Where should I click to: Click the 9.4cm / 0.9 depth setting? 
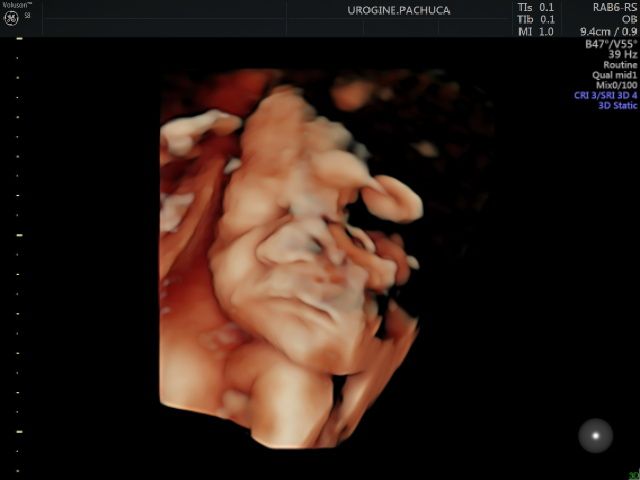click(608, 32)
